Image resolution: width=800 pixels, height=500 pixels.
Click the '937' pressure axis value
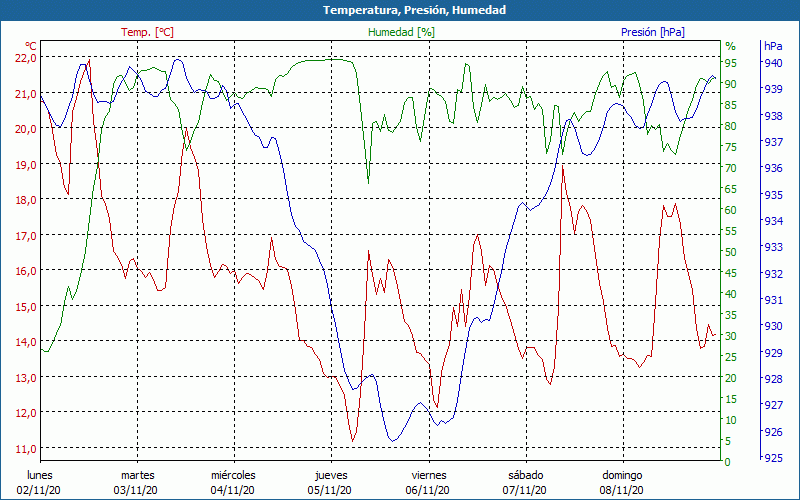pyautogui.click(x=773, y=142)
